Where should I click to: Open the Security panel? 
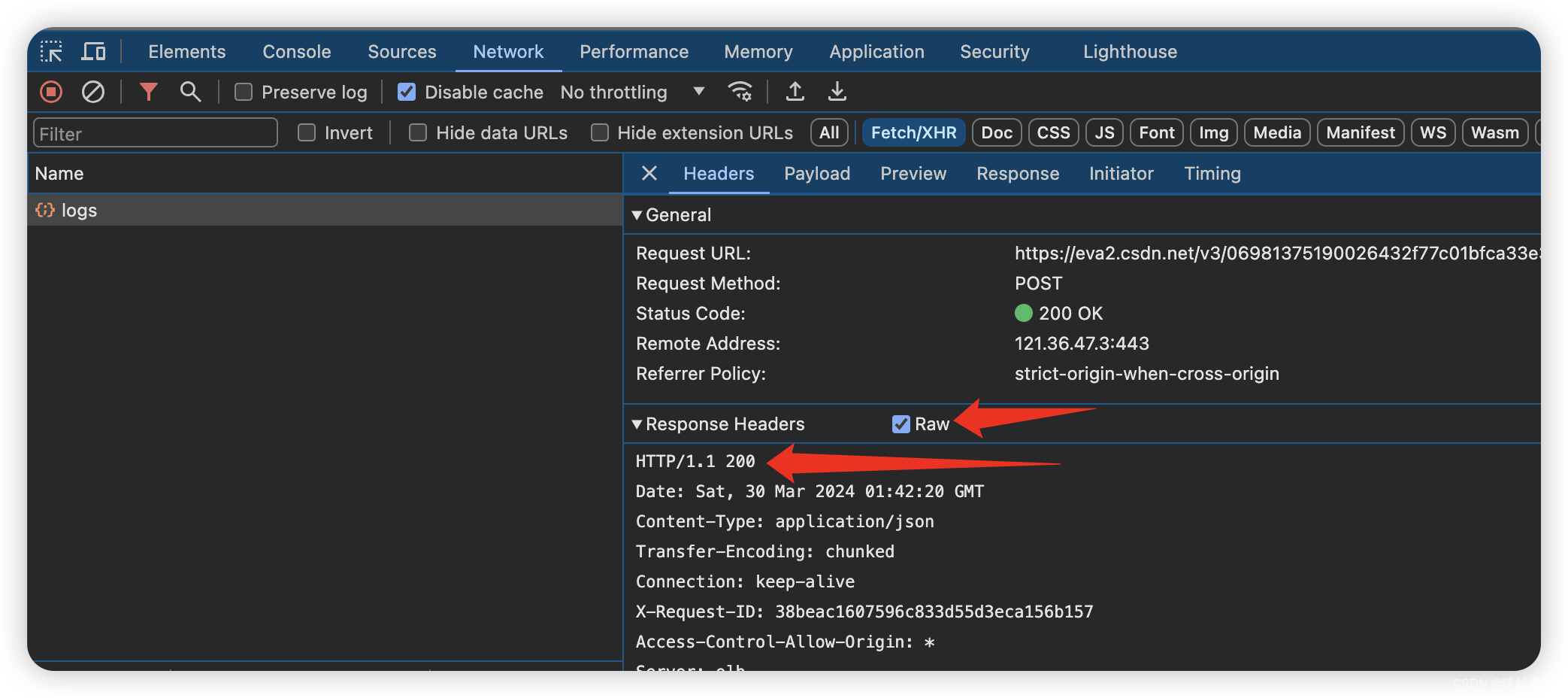[x=995, y=51]
